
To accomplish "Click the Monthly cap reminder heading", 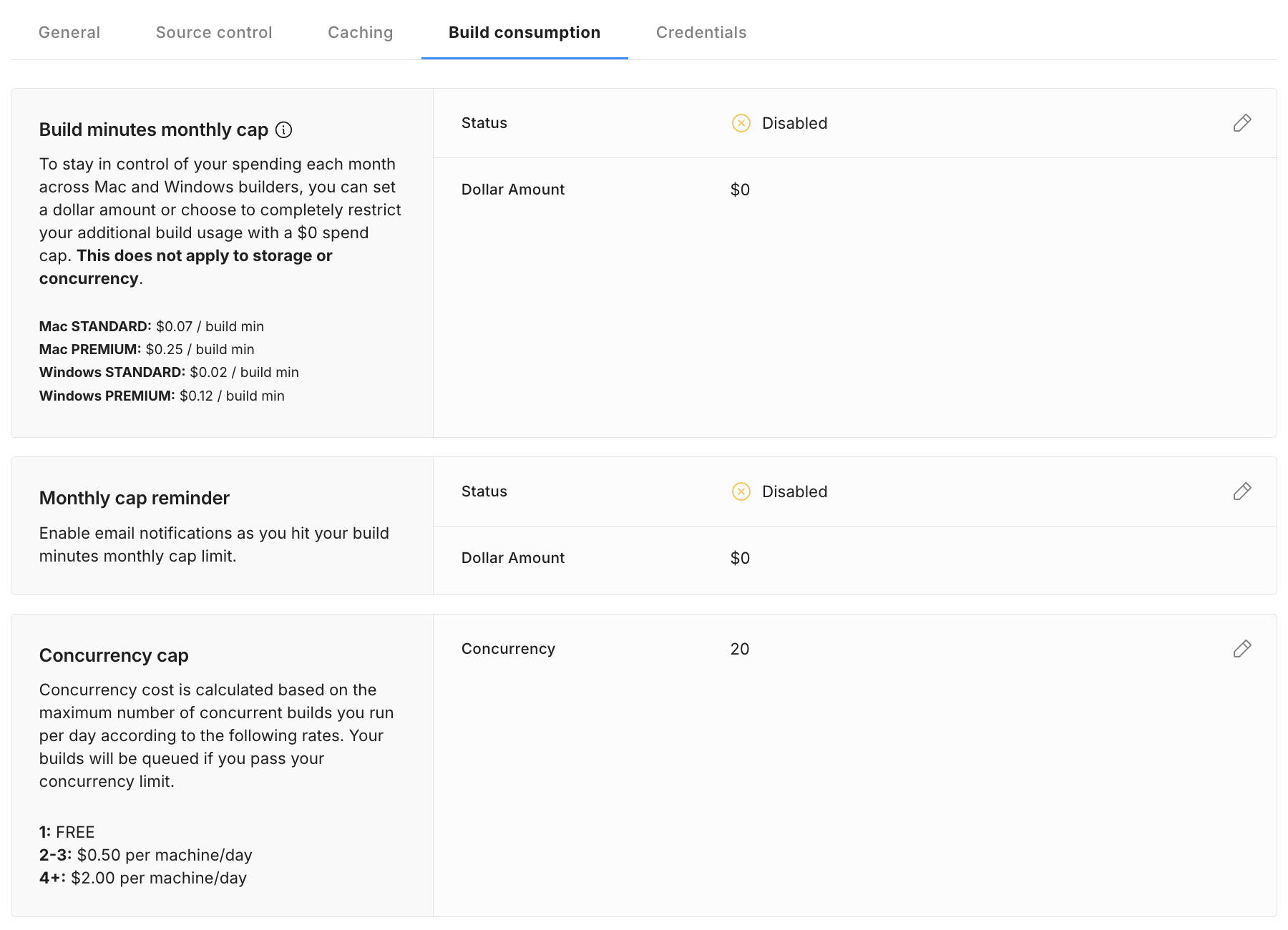I will pos(134,498).
